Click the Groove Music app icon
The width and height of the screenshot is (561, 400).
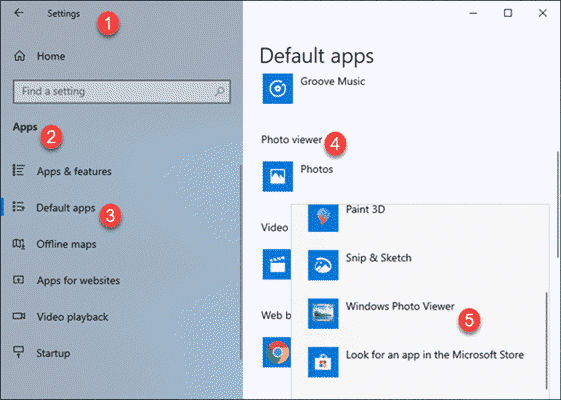pyautogui.click(x=278, y=89)
